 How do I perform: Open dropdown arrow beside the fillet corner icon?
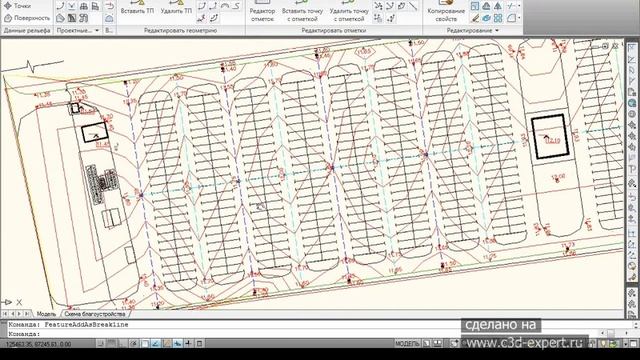(519, 18)
